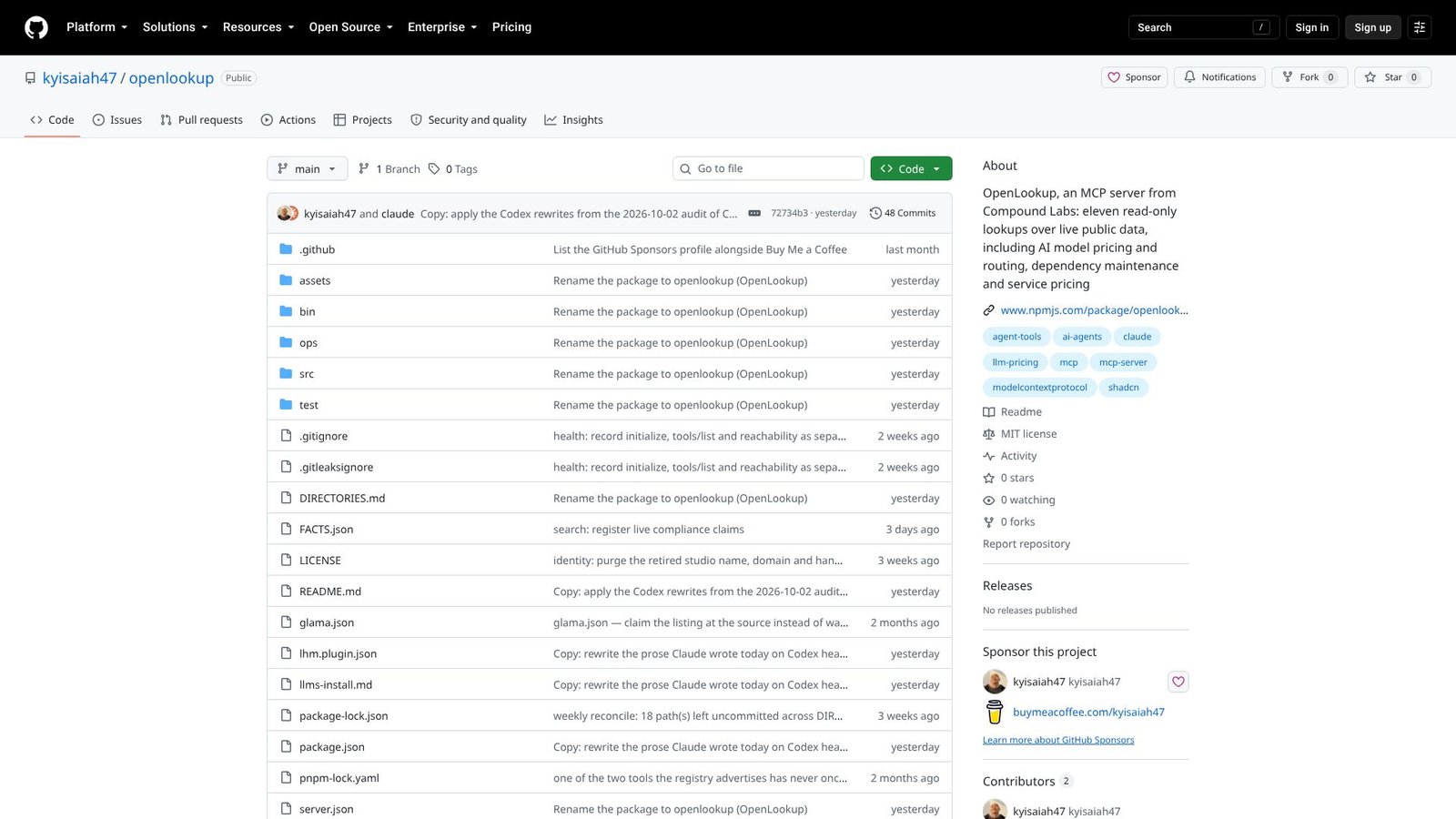Click the Sign in button
This screenshot has width=1456, height=819.
1311,27
